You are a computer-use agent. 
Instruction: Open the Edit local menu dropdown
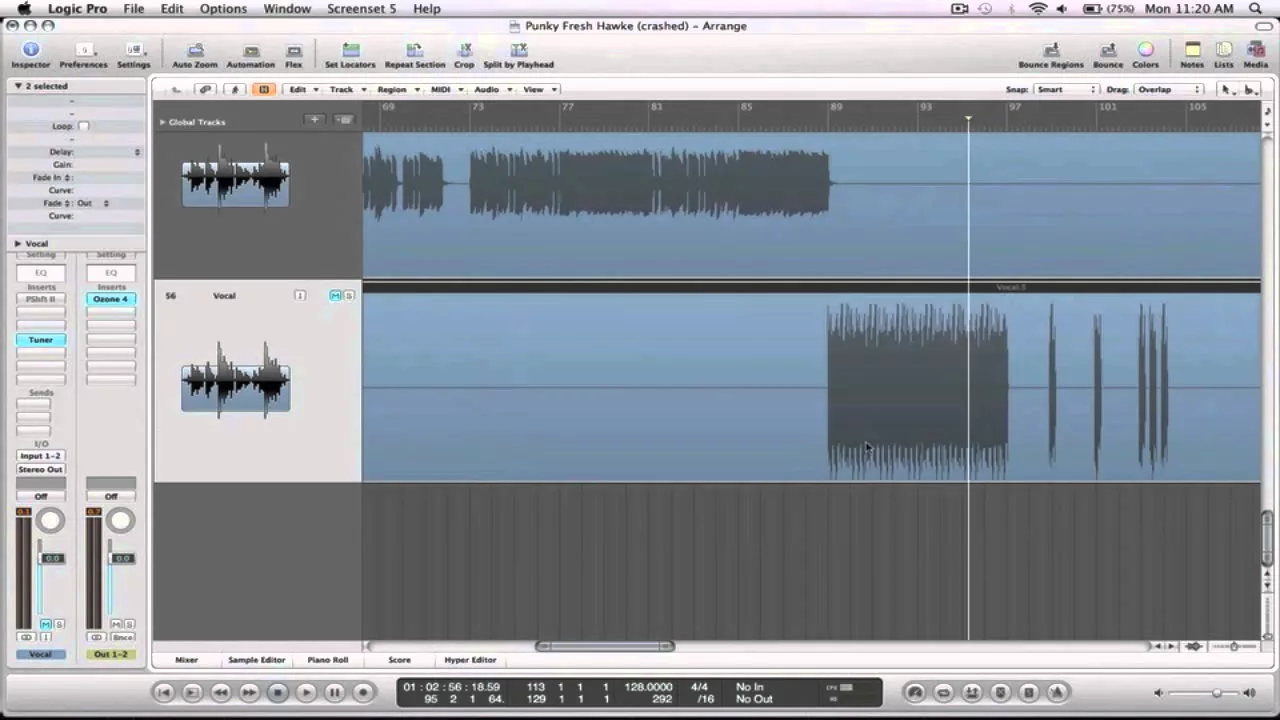tap(303, 89)
